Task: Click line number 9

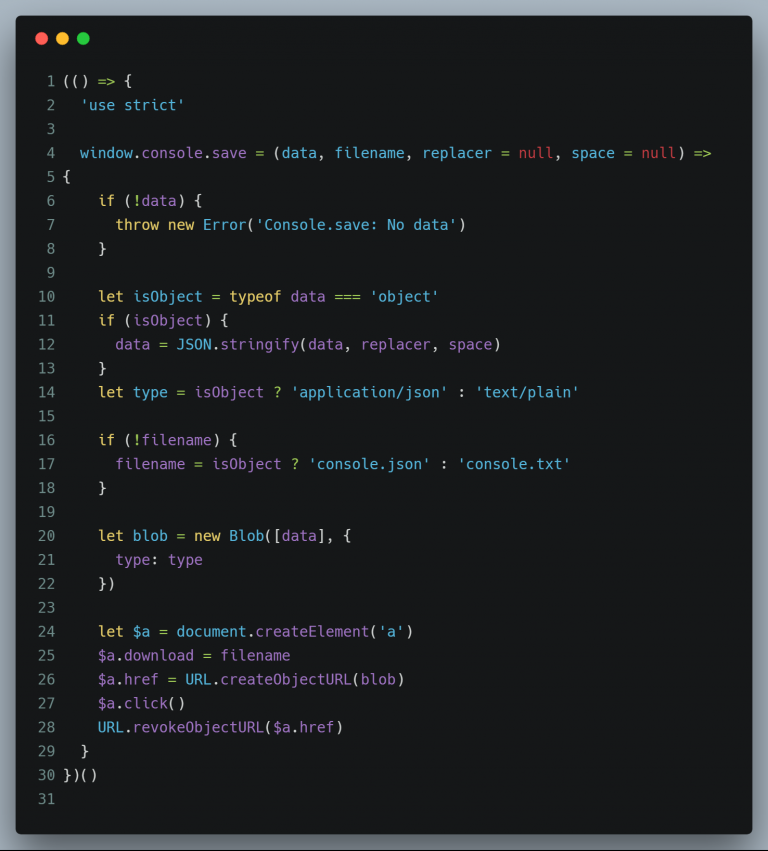Action: point(51,272)
